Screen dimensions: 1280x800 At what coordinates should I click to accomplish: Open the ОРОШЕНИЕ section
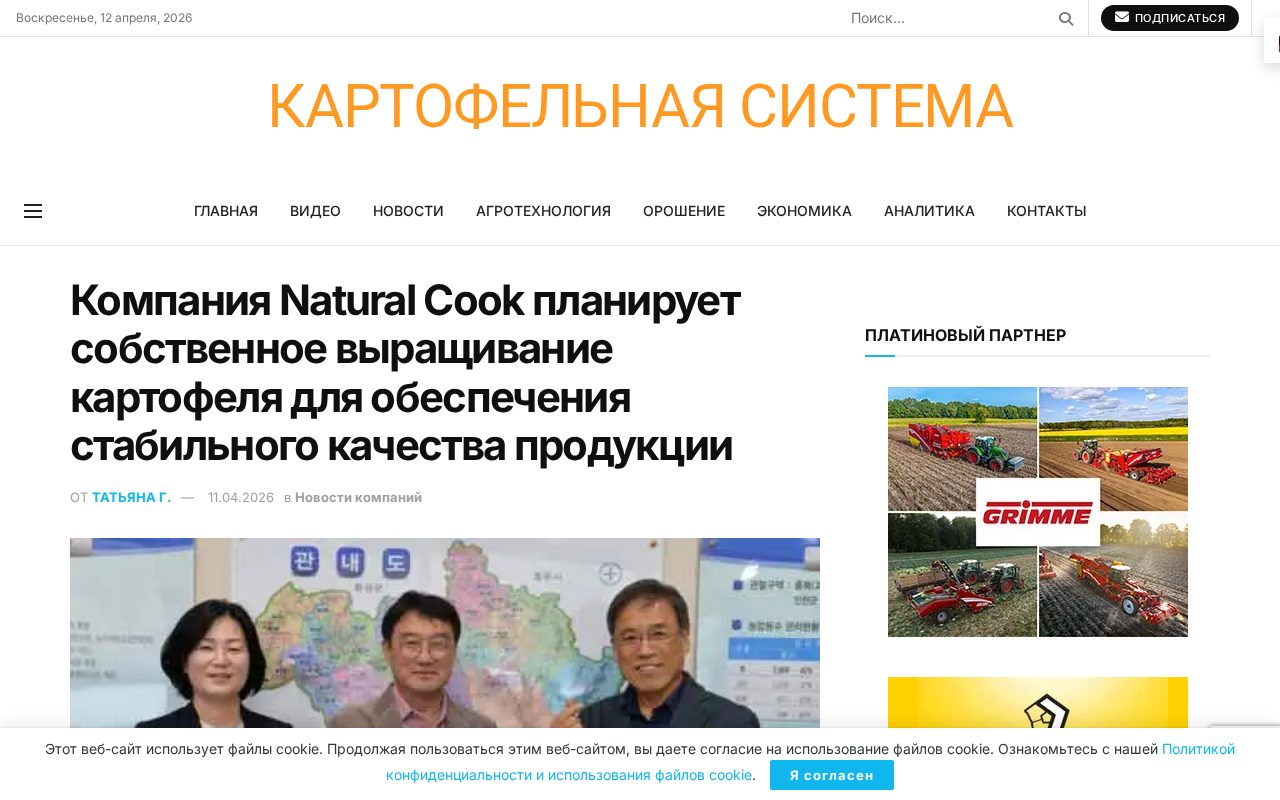(684, 211)
